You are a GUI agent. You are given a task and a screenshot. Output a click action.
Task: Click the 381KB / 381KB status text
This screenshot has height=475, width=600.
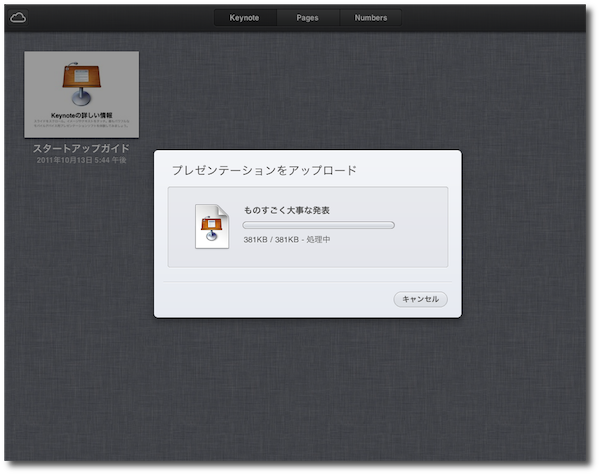287,240
